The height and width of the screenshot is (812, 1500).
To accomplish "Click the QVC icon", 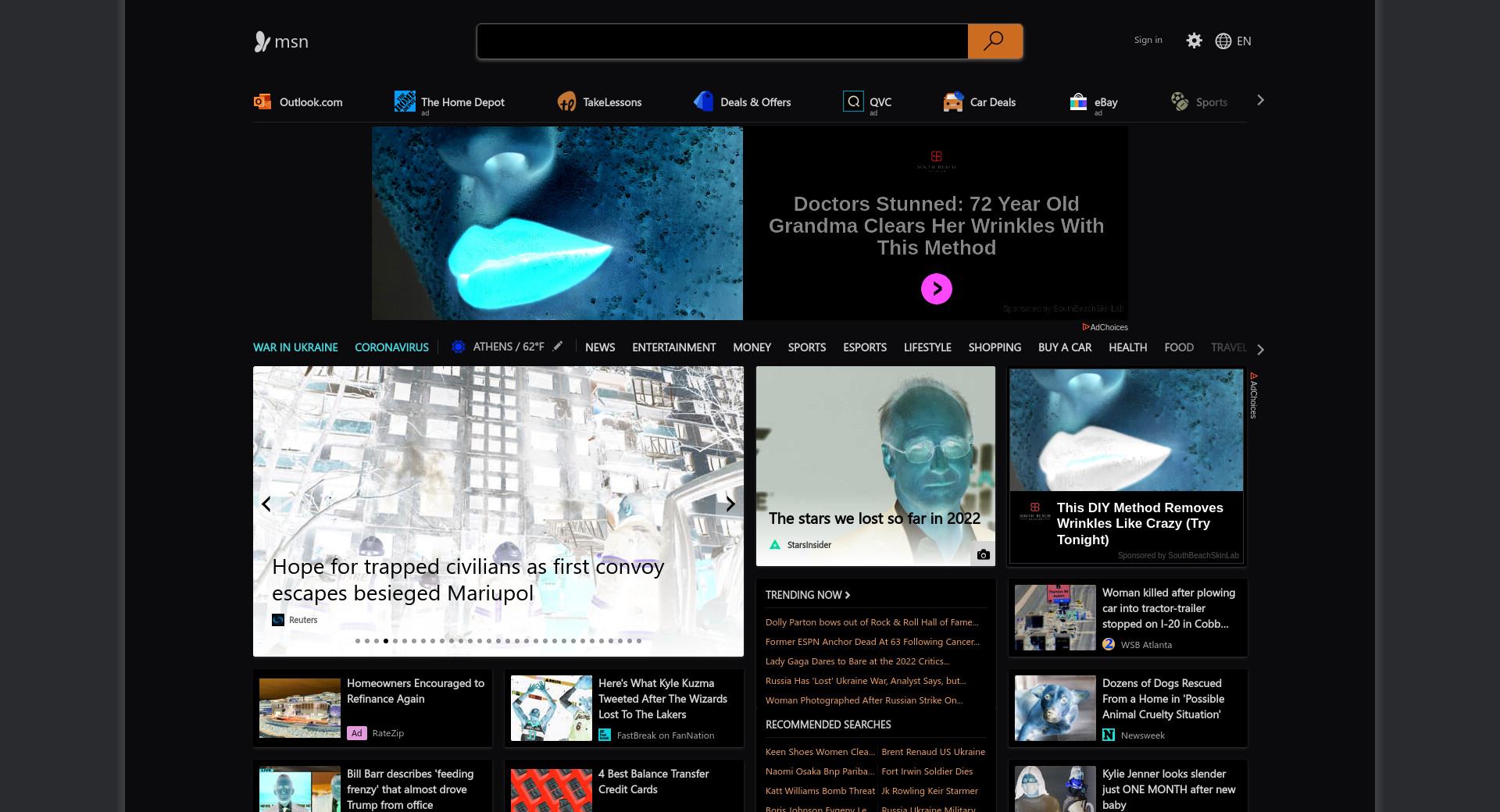I will (x=853, y=101).
